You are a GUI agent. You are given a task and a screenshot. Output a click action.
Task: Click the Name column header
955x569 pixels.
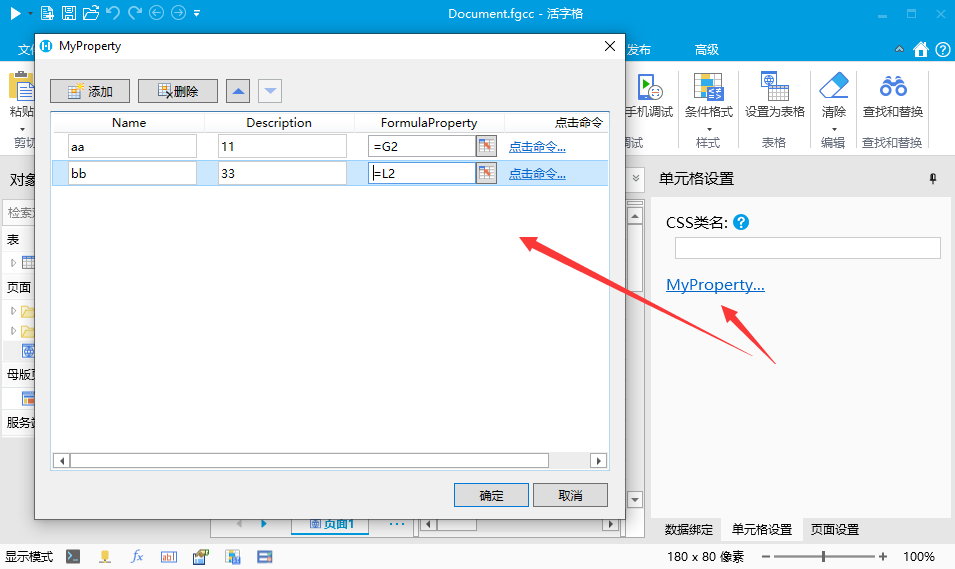coord(129,122)
